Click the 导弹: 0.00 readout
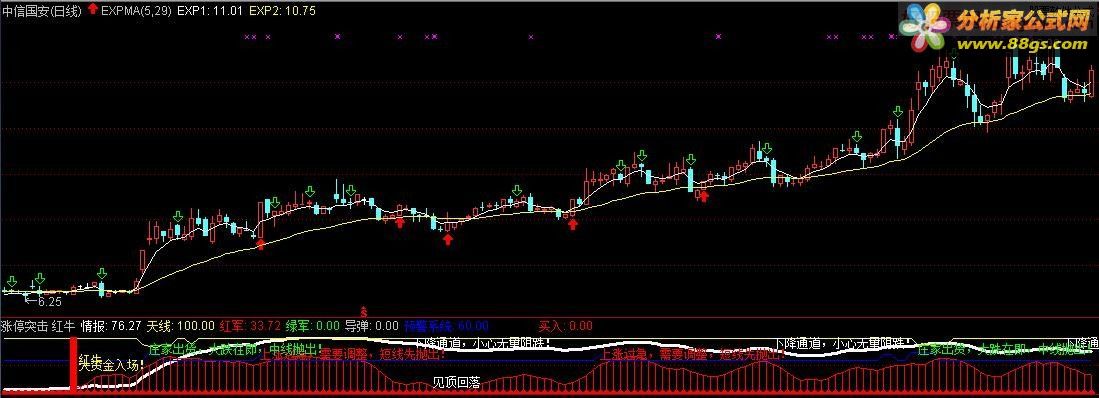This screenshot has width=1099, height=398. [371, 326]
